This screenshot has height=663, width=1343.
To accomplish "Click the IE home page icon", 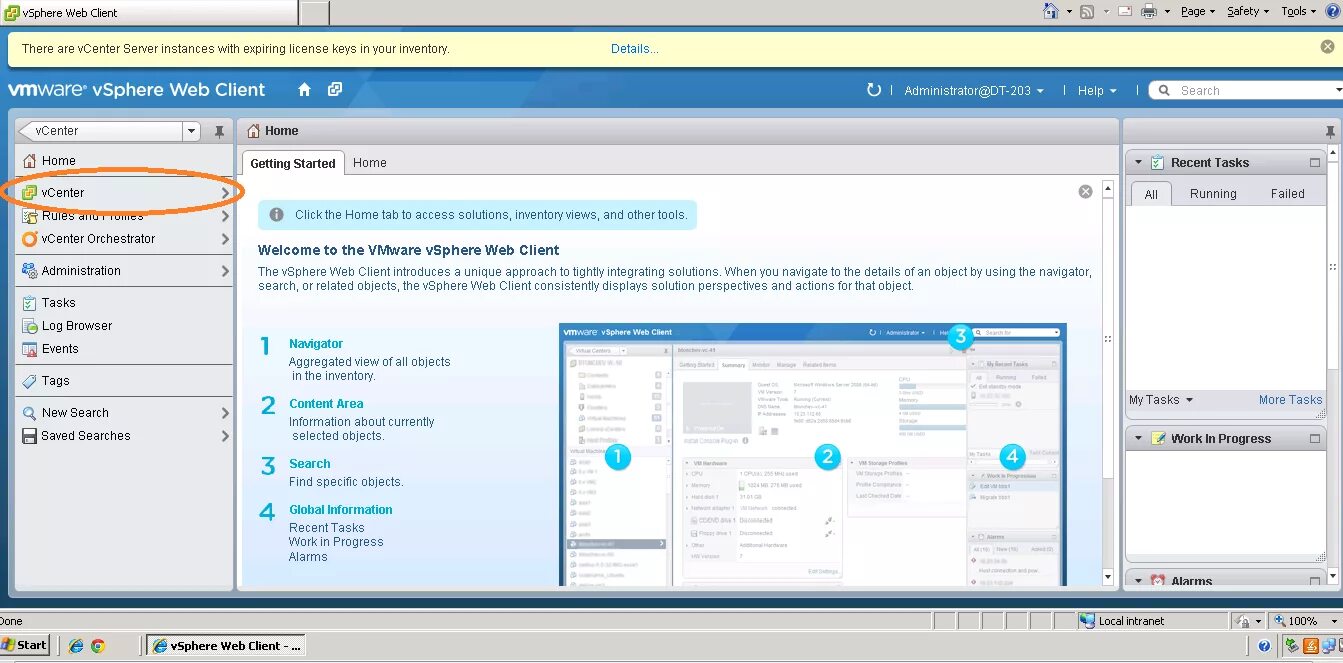I will (1051, 11).
